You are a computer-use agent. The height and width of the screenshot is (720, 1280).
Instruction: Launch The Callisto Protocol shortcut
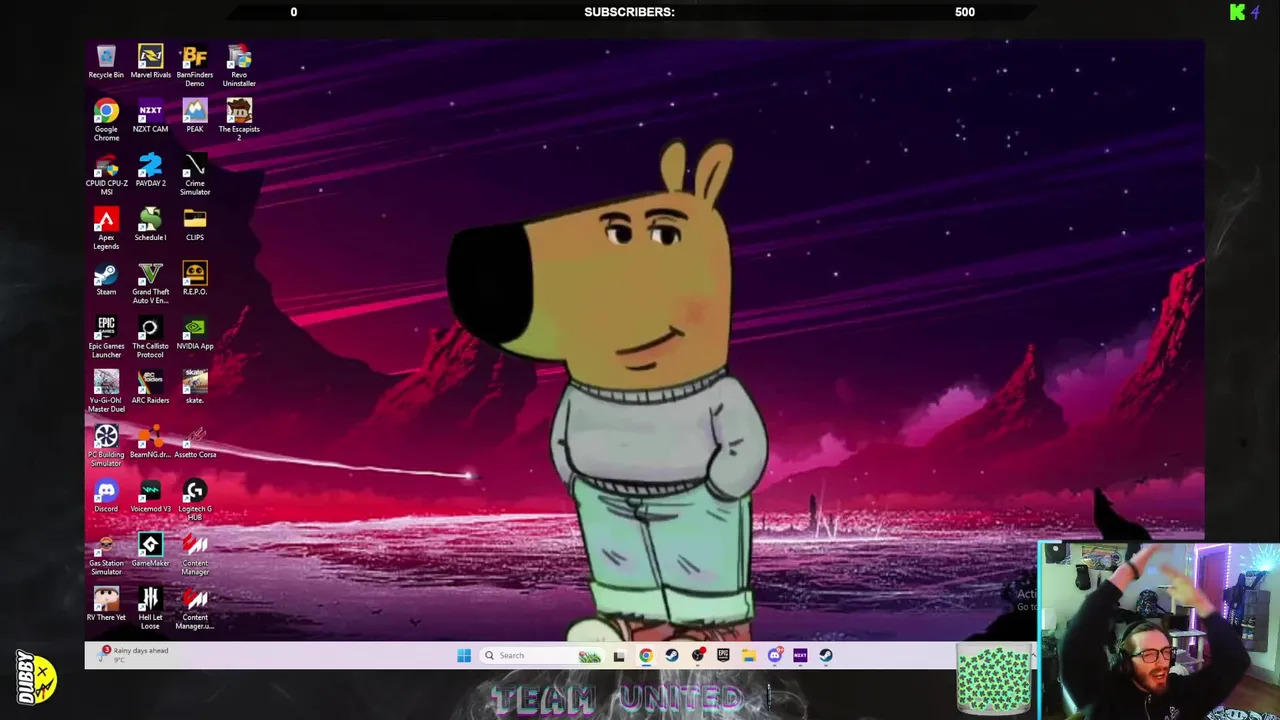tap(150, 337)
